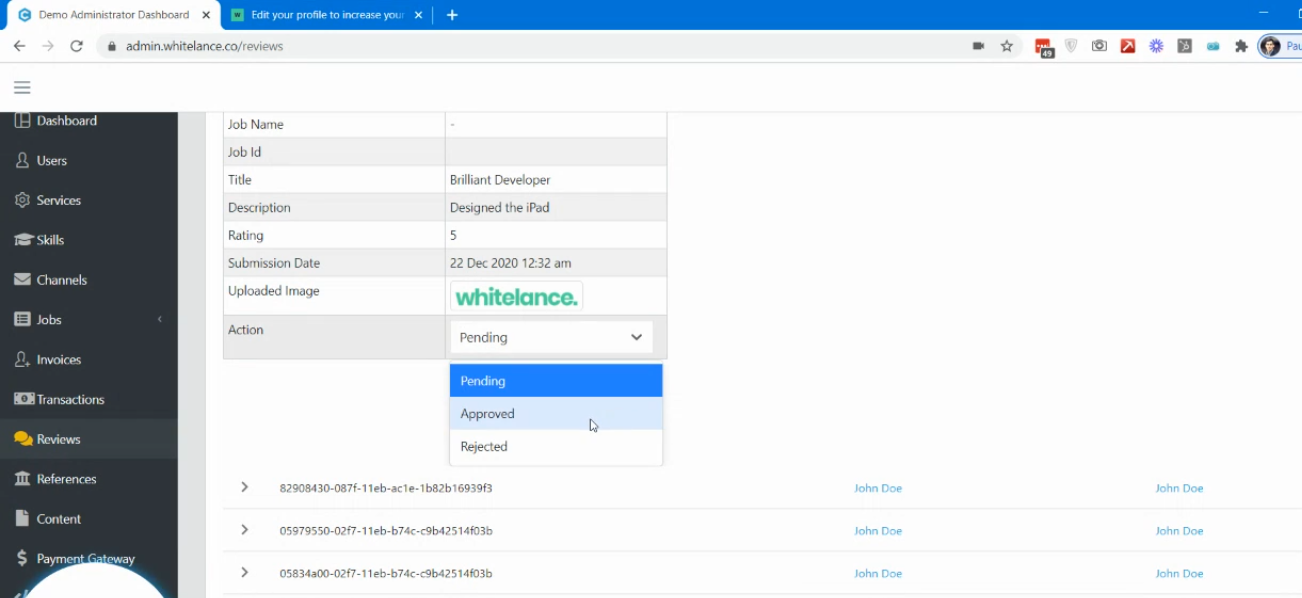The width and height of the screenshot is (1302, 598).
Task: Click the Payment Gateway dollar icon
Action: point(22,559)
